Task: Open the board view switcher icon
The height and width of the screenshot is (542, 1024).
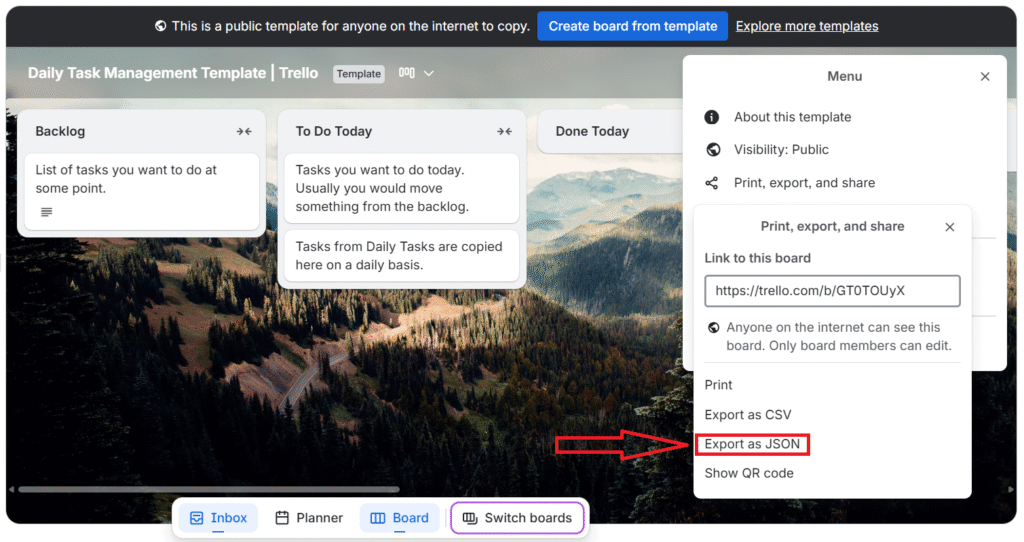Action: coord(407,72)
